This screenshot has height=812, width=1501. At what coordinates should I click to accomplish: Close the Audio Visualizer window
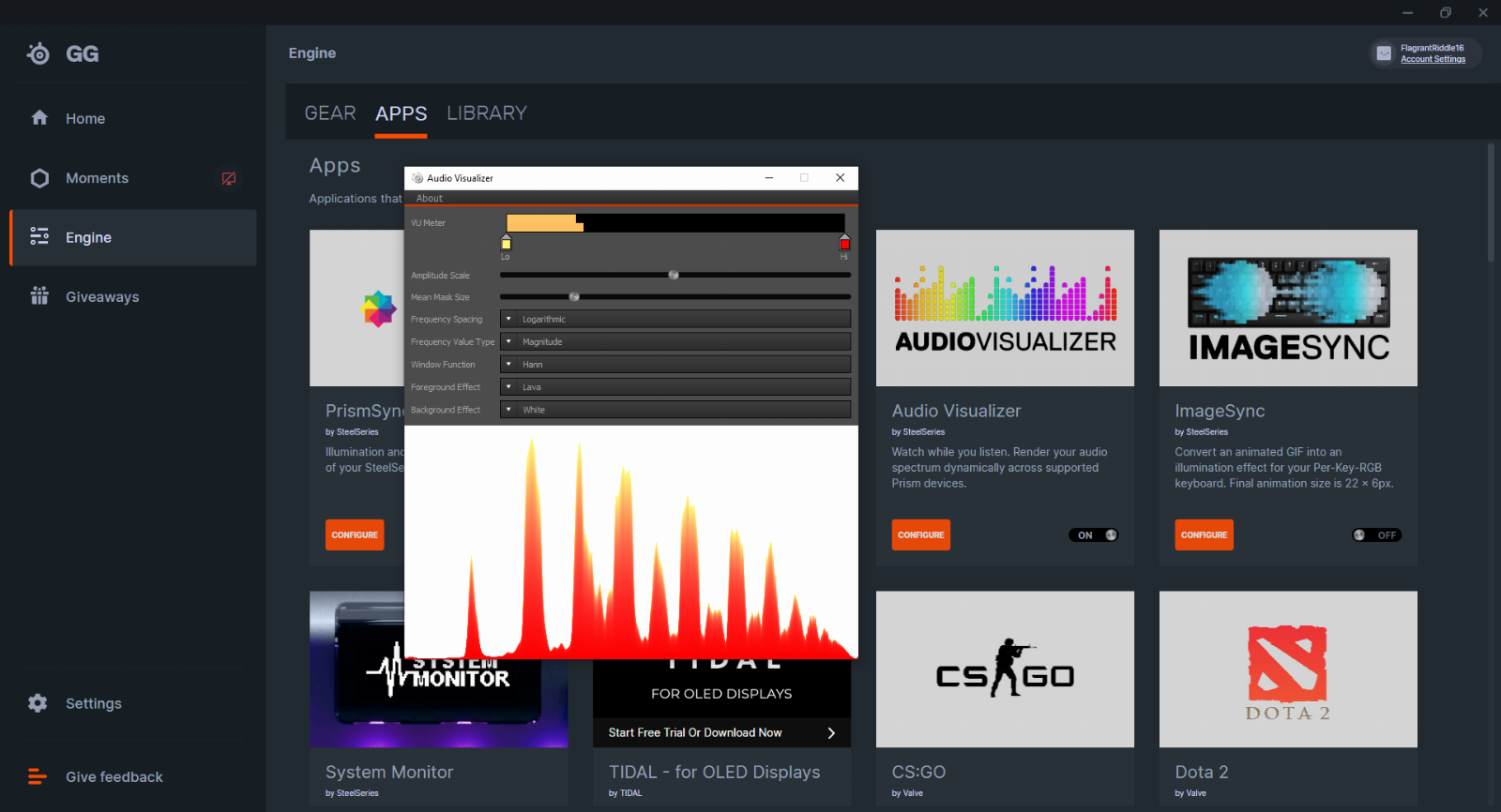tap(841, 177)
